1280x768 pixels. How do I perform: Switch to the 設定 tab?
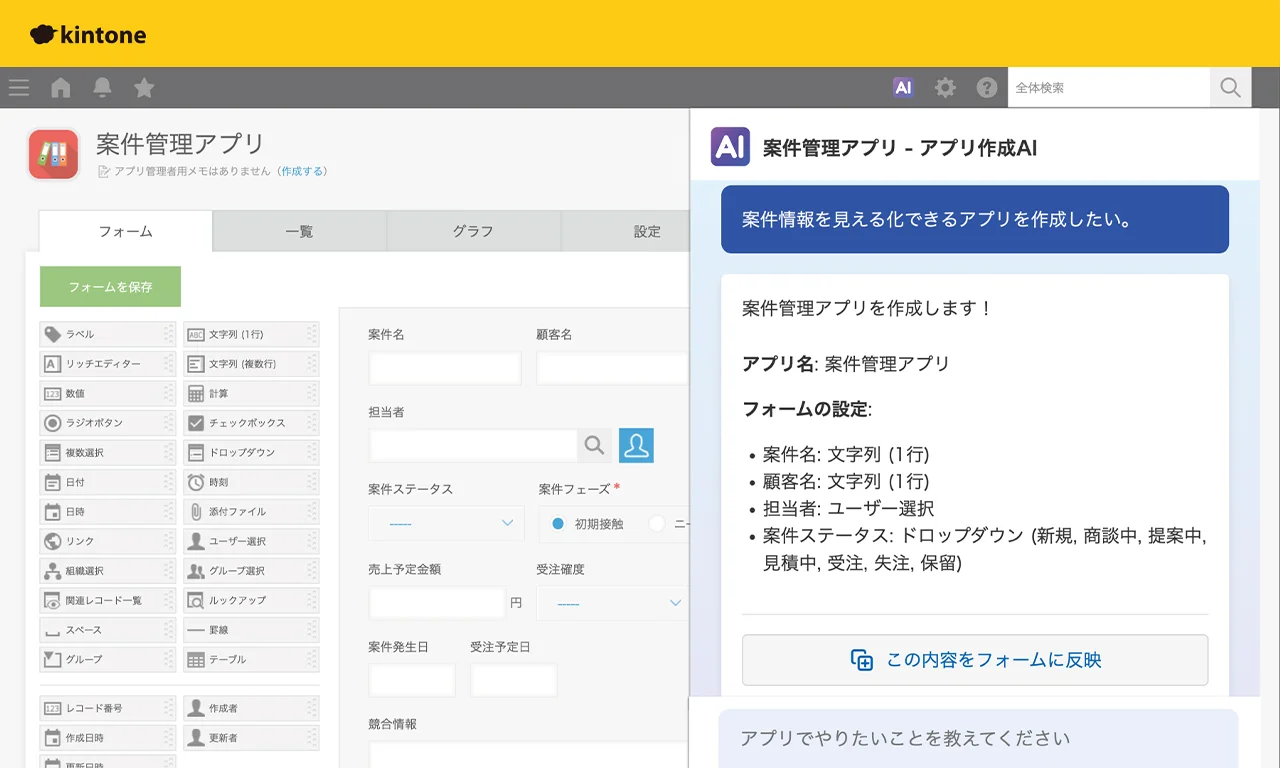[626, 231]
